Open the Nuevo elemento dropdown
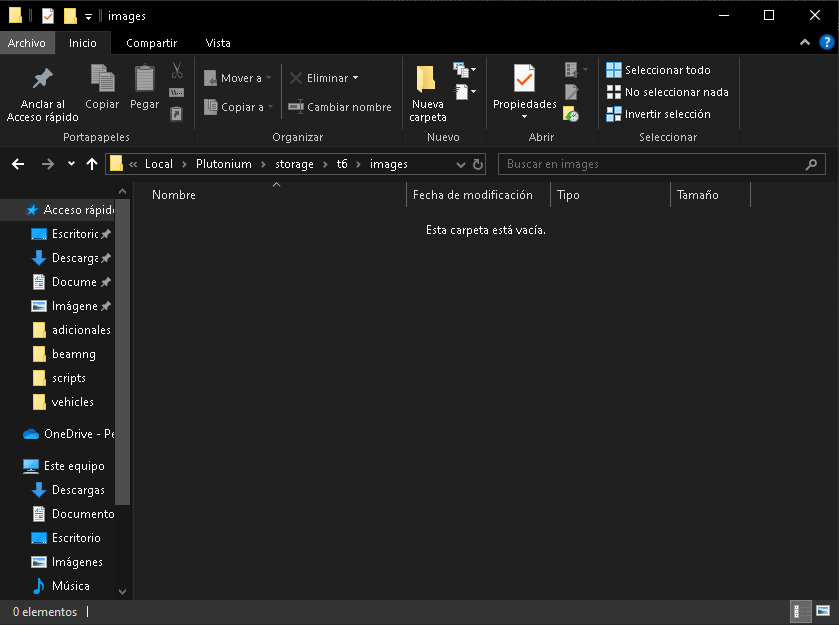The width and height of the screenshot is (839, 625). click(x=464, y=70)
